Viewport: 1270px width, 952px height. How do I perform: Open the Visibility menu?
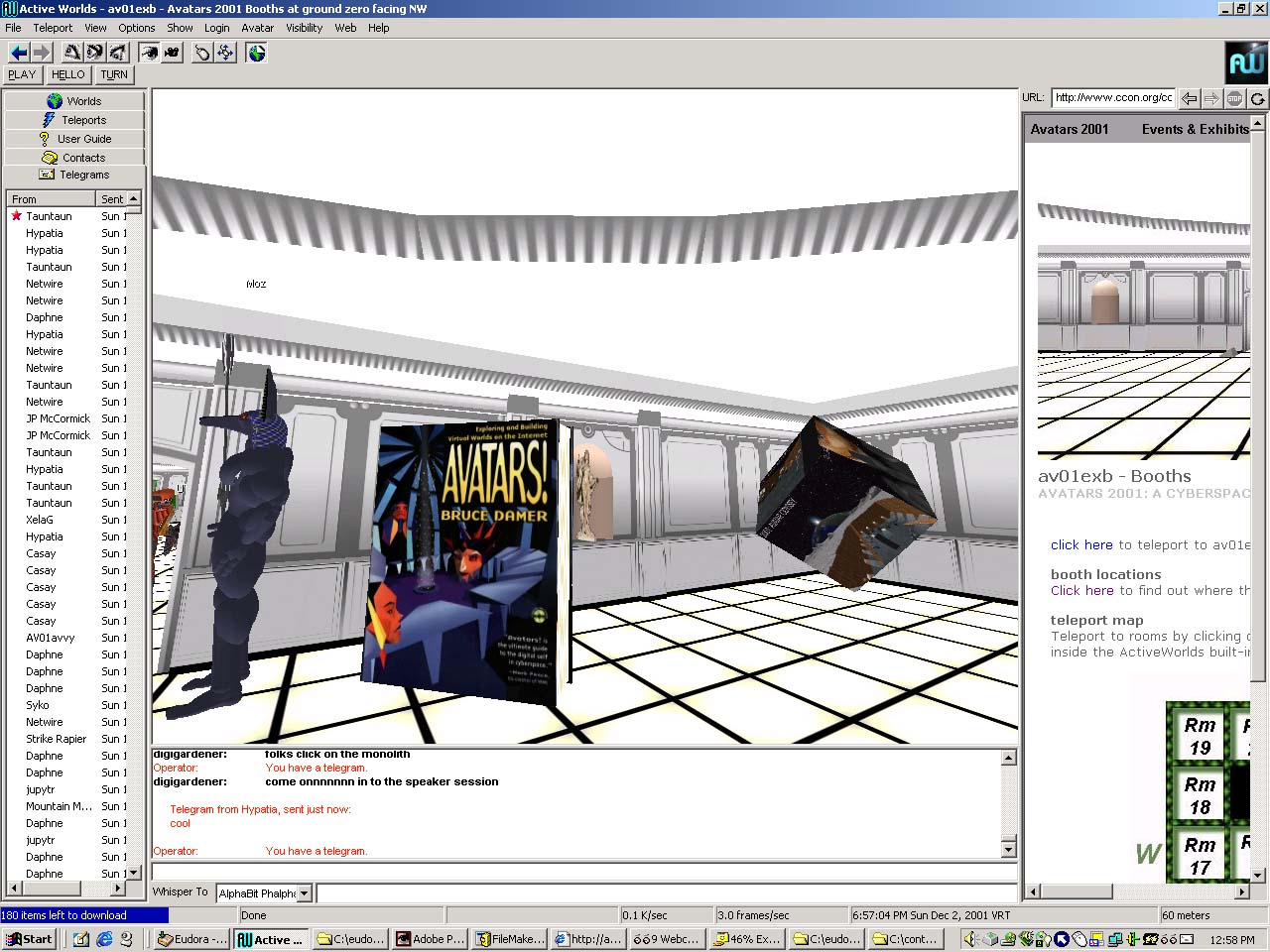304,28
